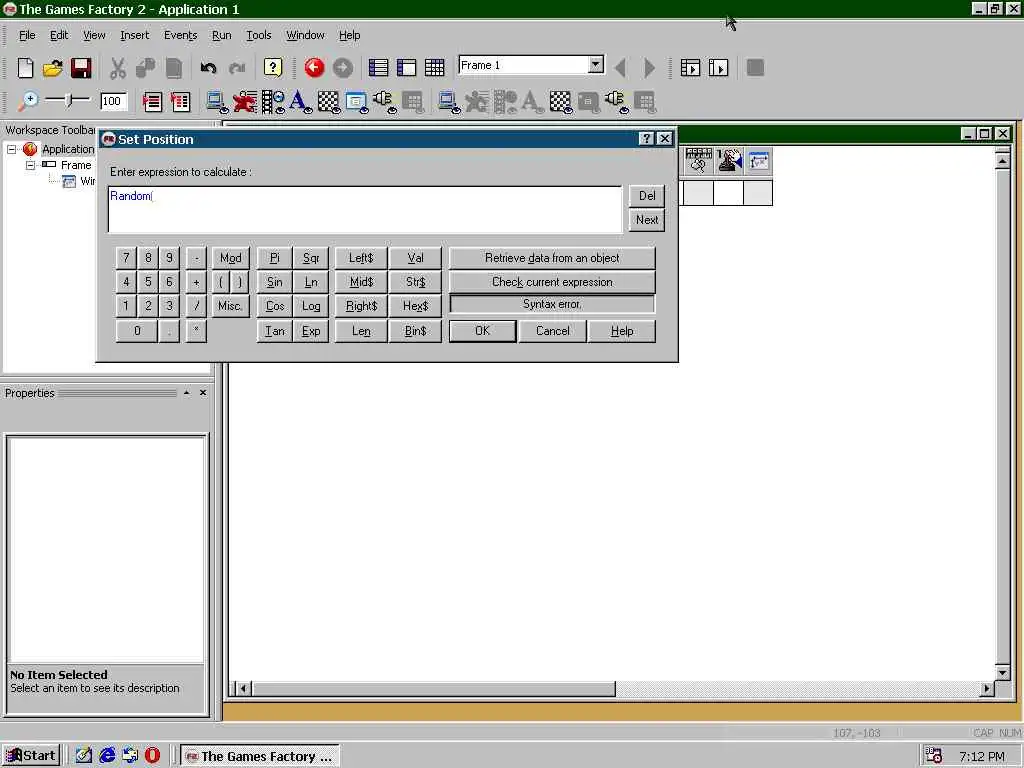Click the film strip filter icon
This screenshot has height=768, width=1024.
point(273,102)
